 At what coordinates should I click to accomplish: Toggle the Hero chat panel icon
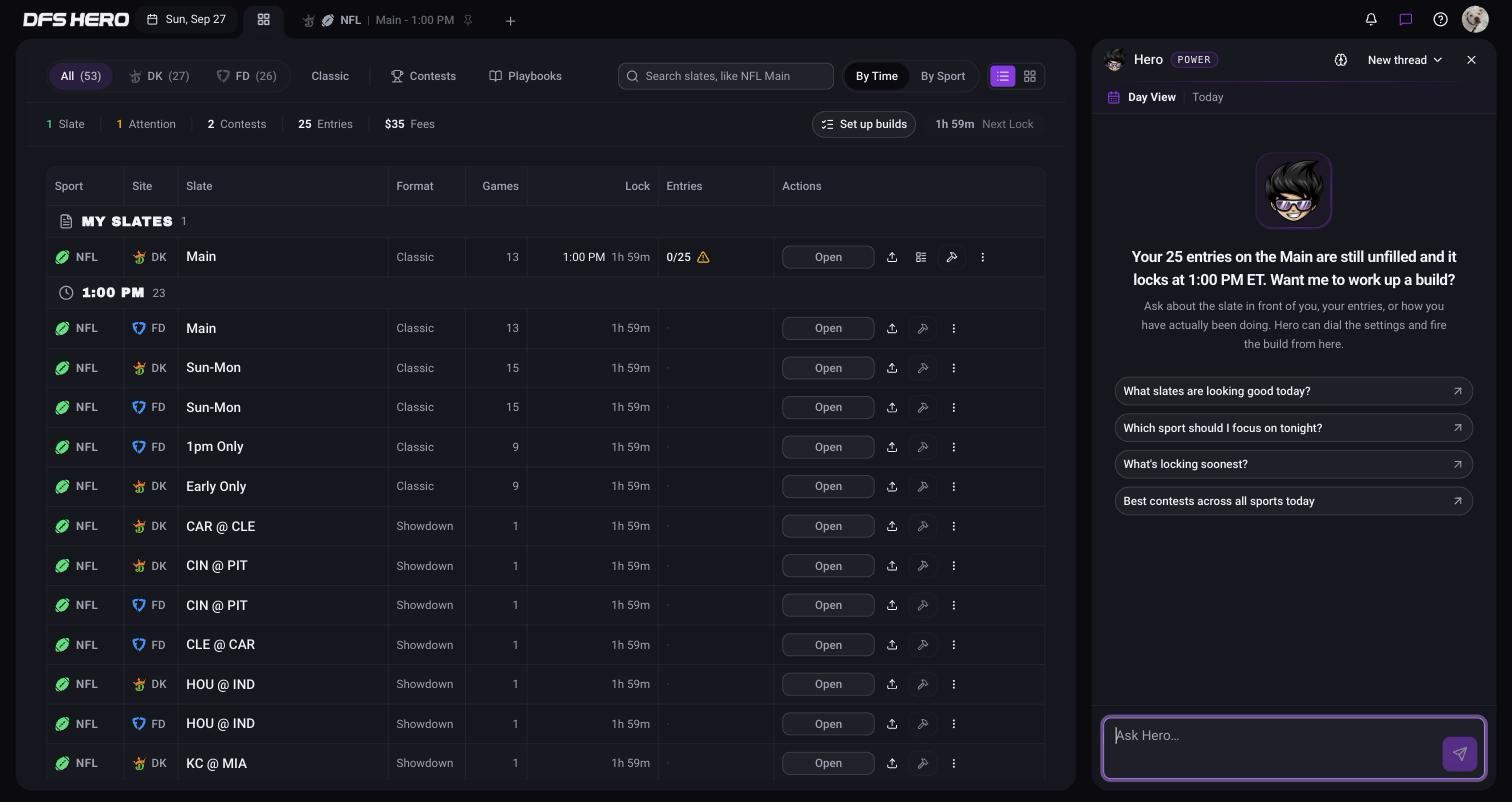point(1405,19)
